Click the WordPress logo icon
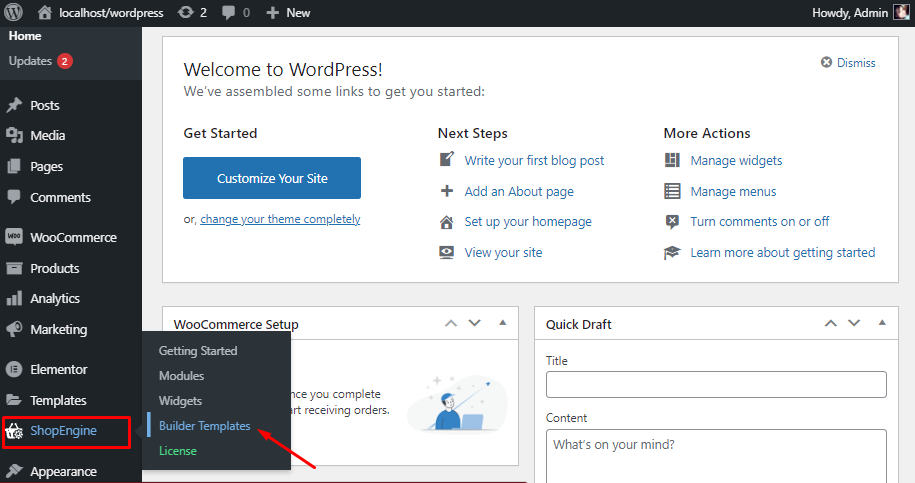 click(14, 13)
